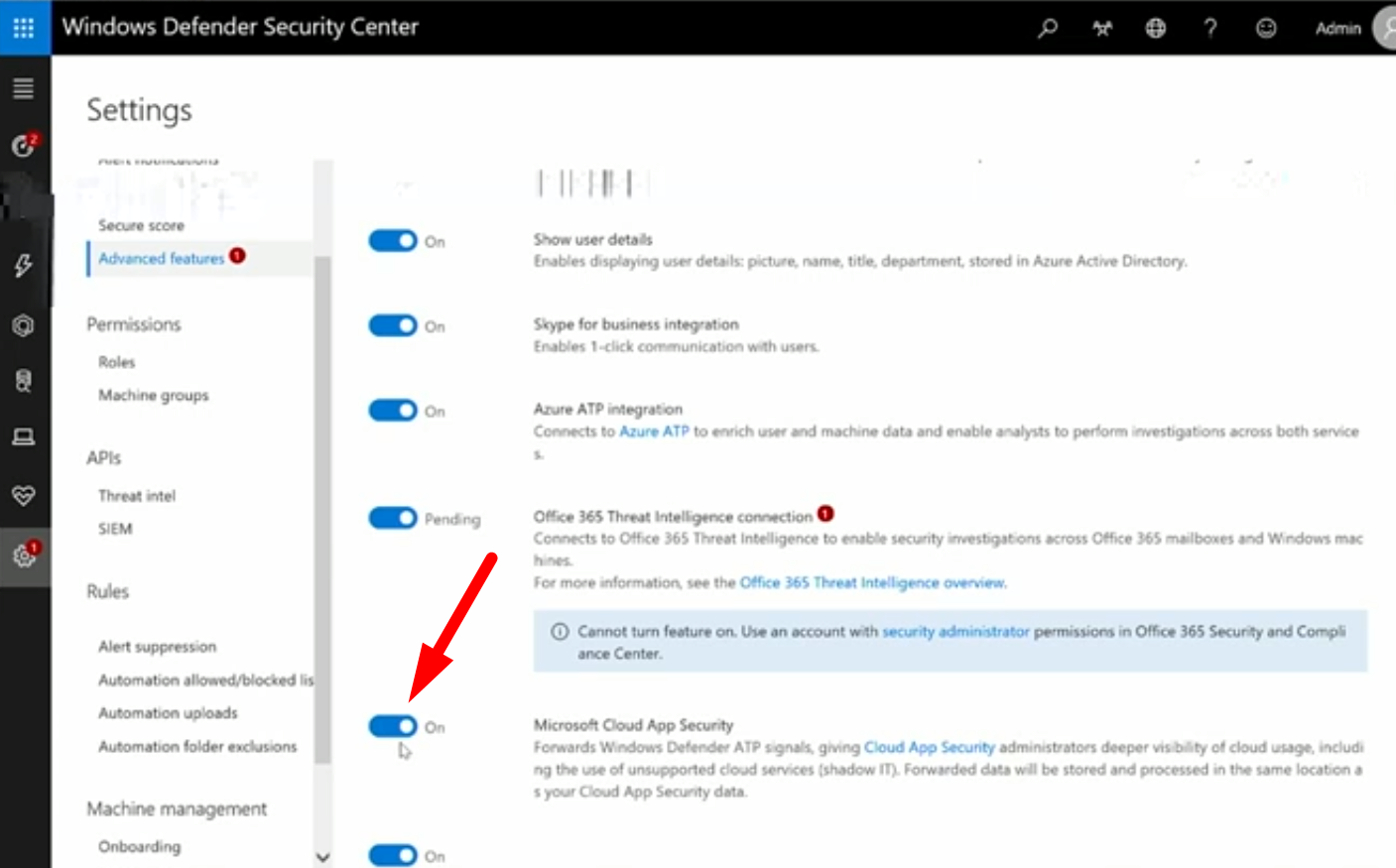Viewport: 1396px width, 868px height.
Task: Expand the hamburger navigation menu
Action: pyautogui.click(x=24, y=88)
